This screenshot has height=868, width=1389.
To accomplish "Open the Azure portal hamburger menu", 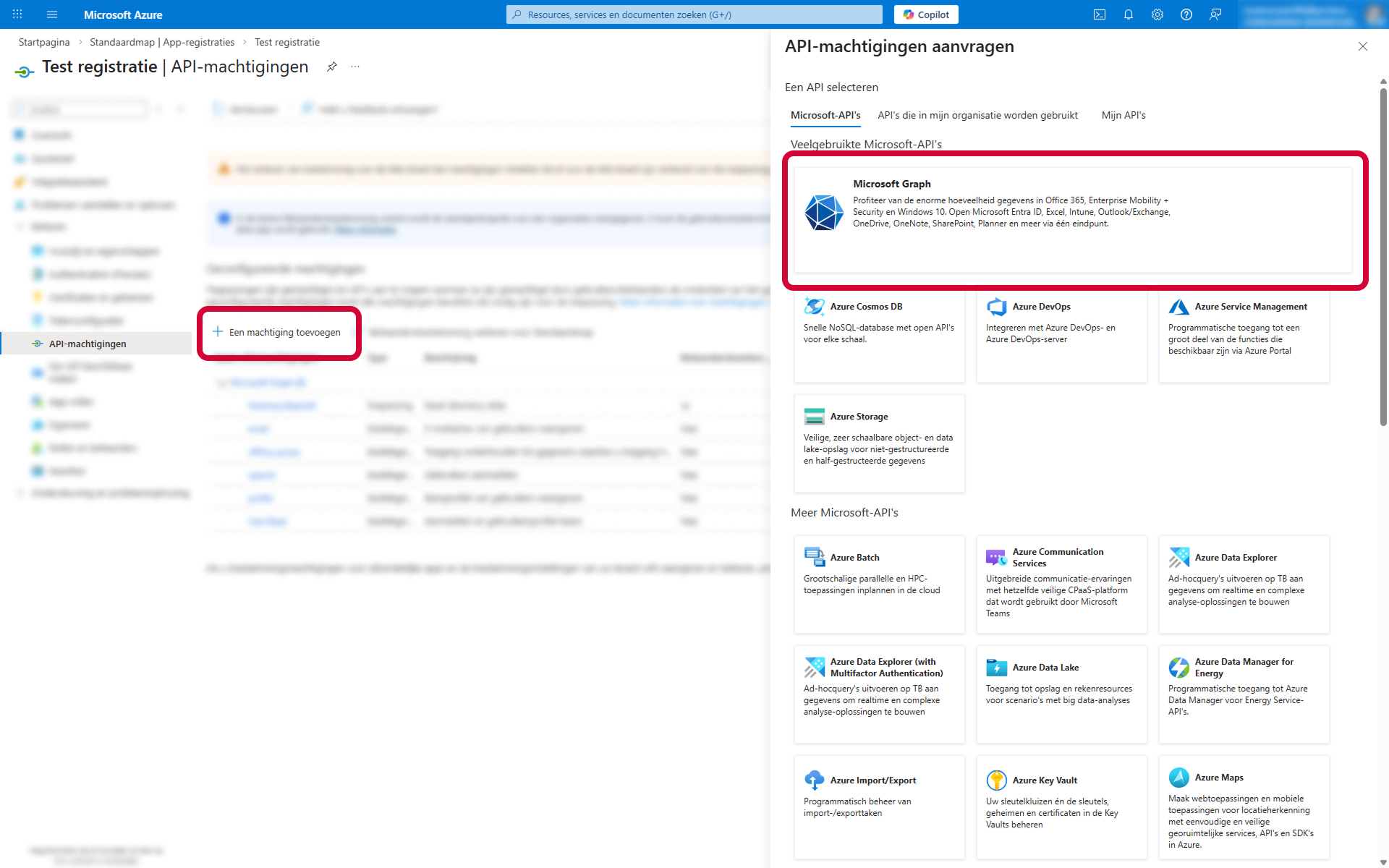I will [x=52, y=14].
